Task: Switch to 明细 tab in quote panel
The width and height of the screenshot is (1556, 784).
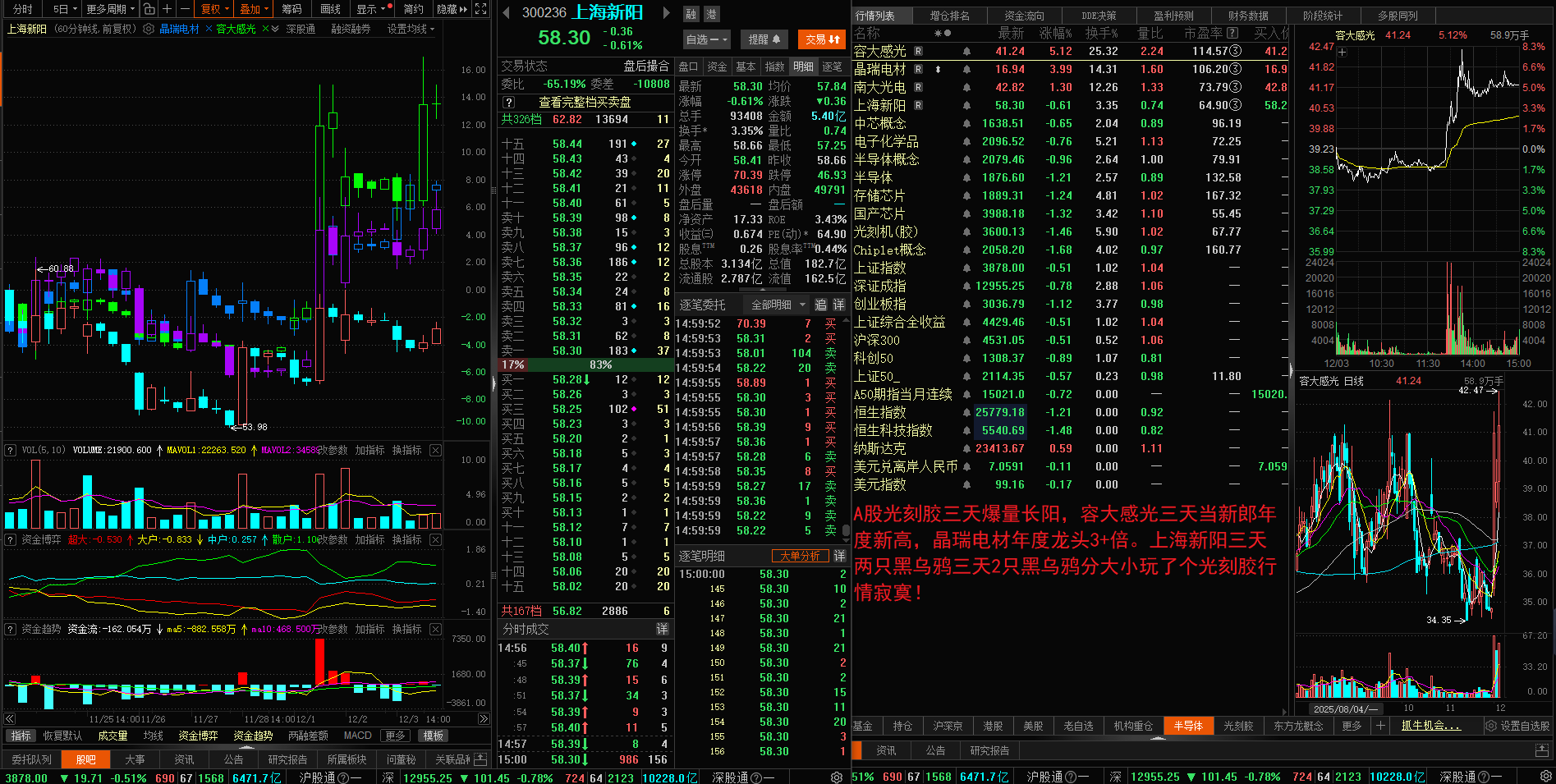Action: [803, 66]
